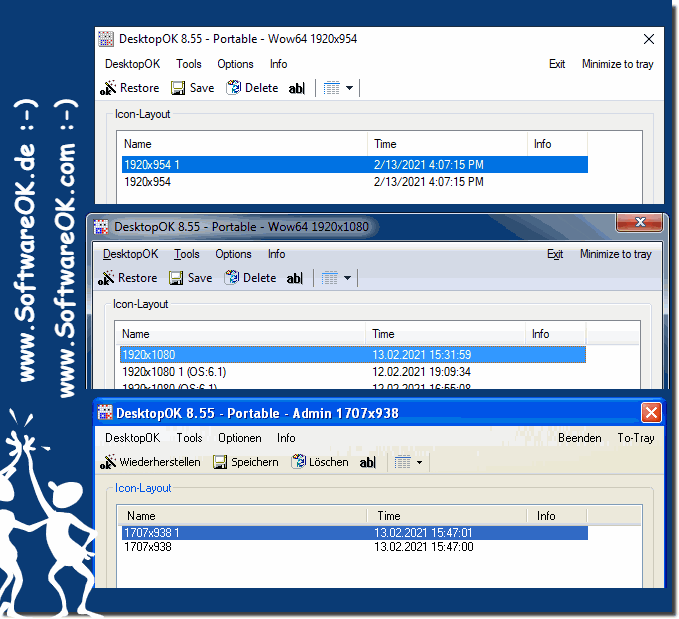Screen dimensions: 679x619
Task: Click the Beenden button
Action: 579,438
